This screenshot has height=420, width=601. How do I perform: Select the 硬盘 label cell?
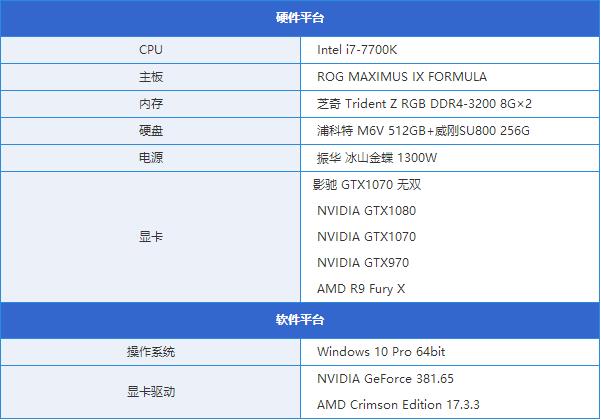point(151,131)
